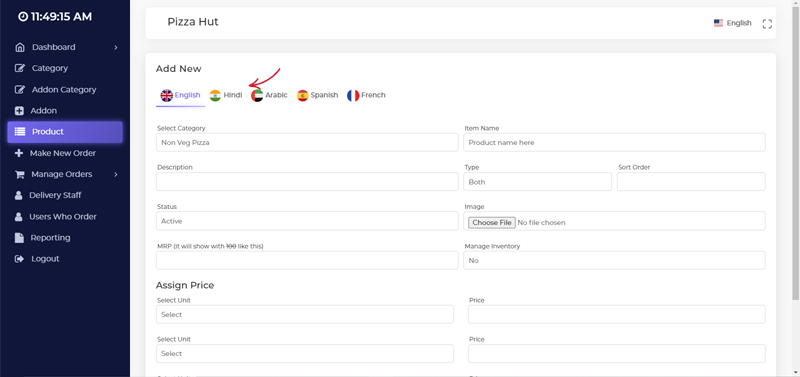Open the Status dropdown showing Active

point(307,221)
